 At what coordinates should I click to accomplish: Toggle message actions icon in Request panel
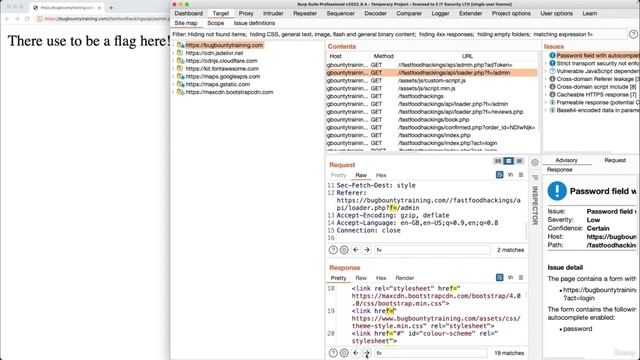(x=500, y=175)
